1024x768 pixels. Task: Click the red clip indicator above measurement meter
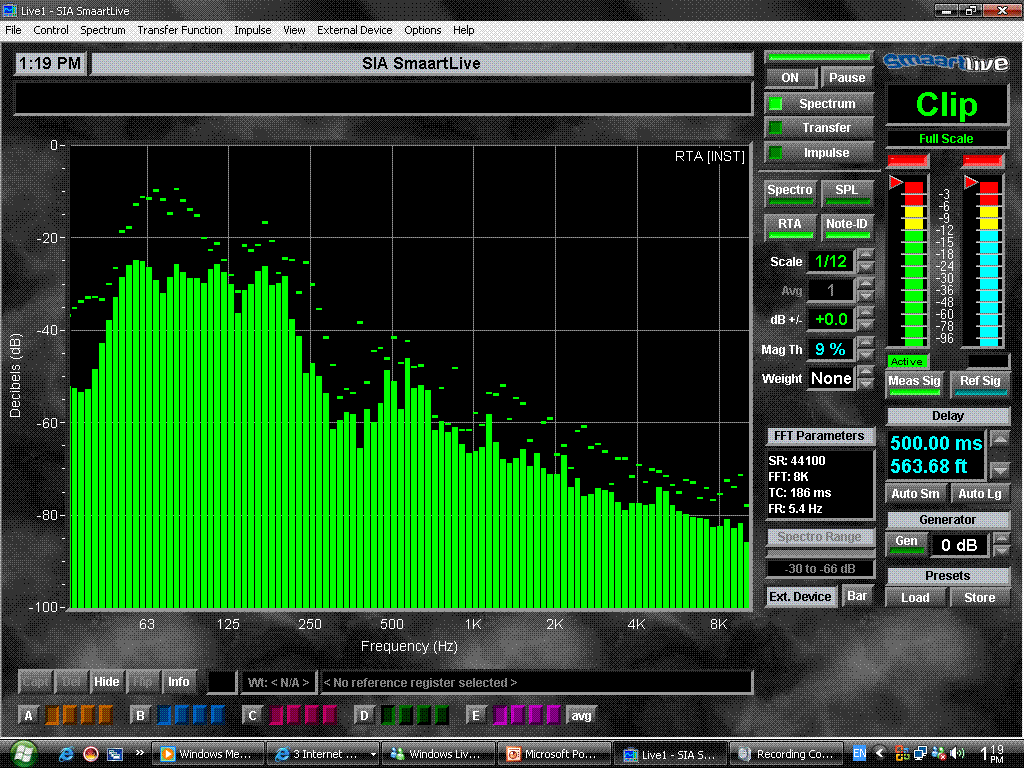pyautogui.click(x=907, y=160)
